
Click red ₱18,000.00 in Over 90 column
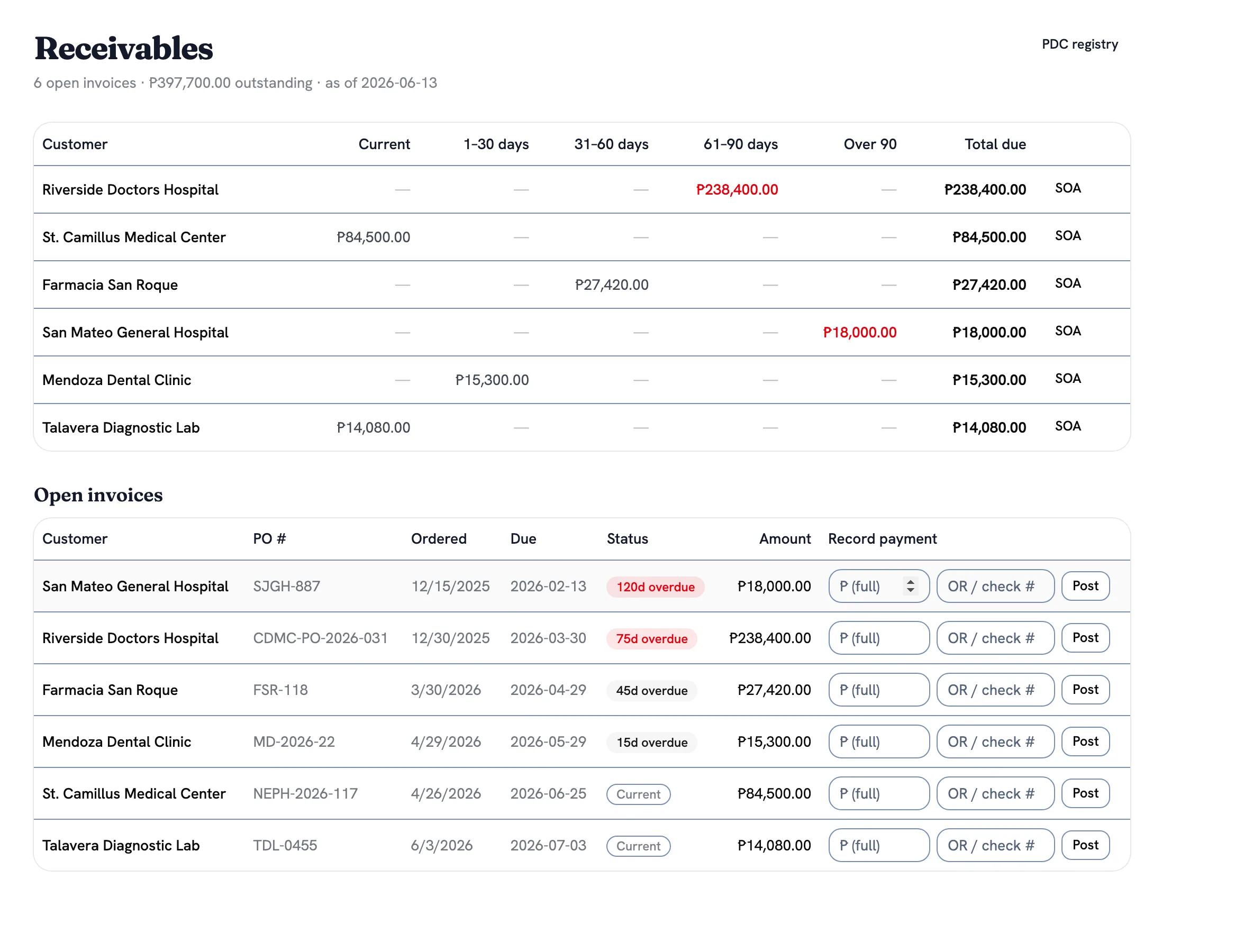click(859, 332)
